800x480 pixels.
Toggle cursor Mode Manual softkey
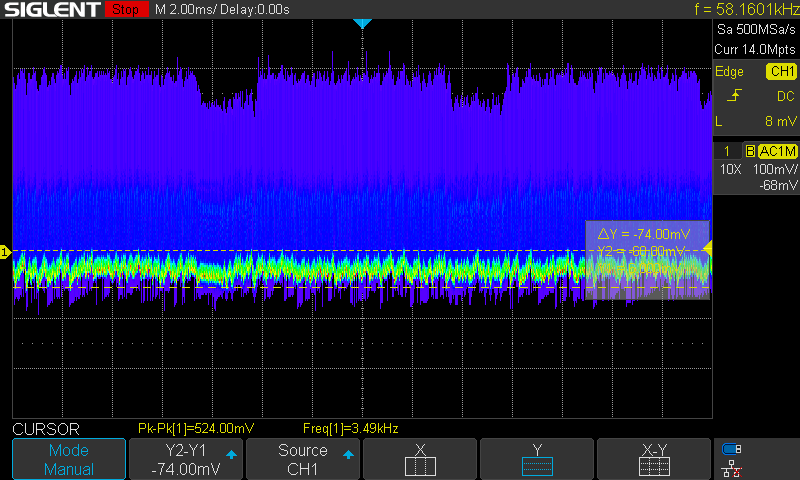pyautogui.click(x=69, y=460)
